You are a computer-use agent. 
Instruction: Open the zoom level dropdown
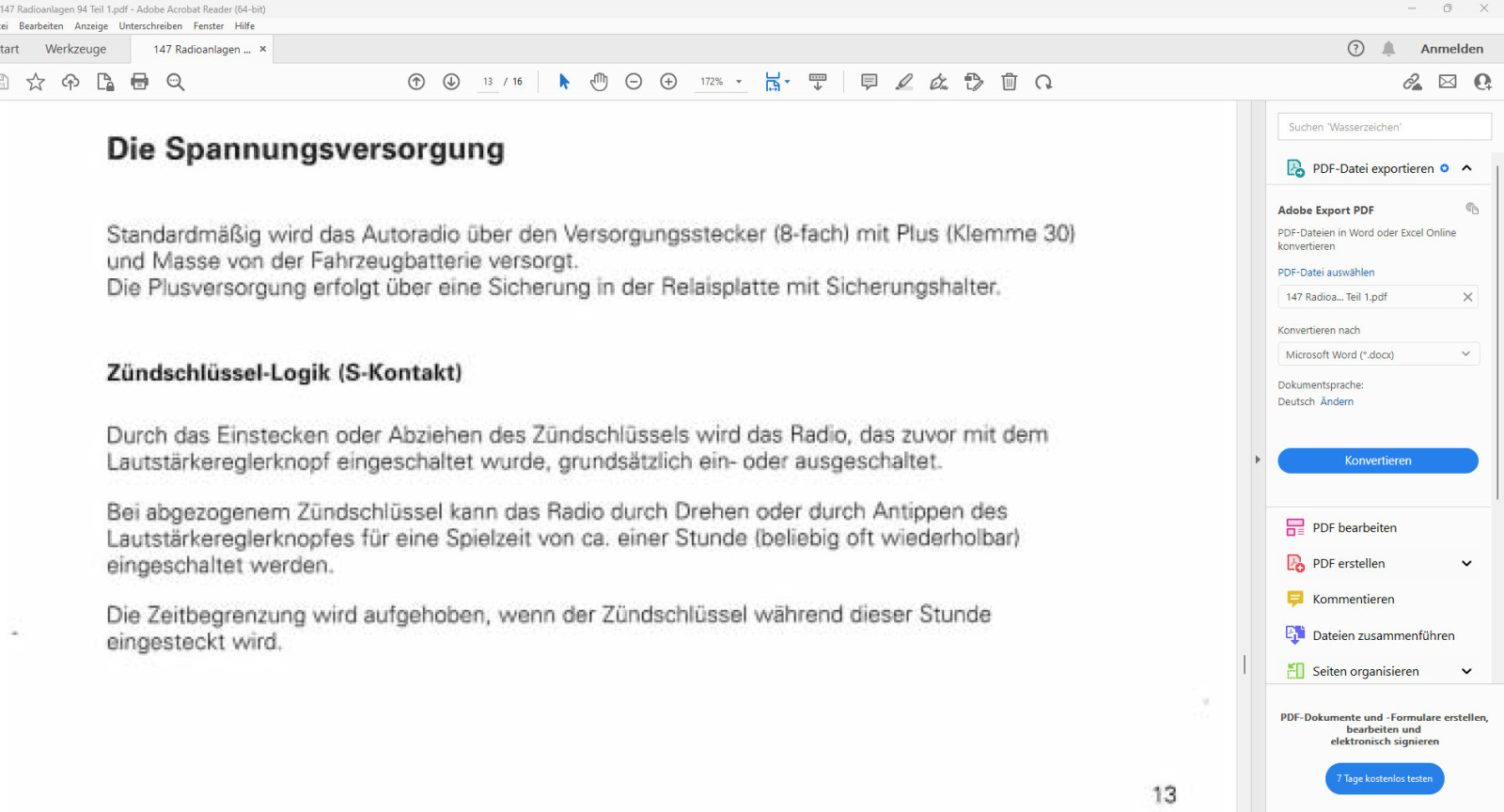coord(739,82)
